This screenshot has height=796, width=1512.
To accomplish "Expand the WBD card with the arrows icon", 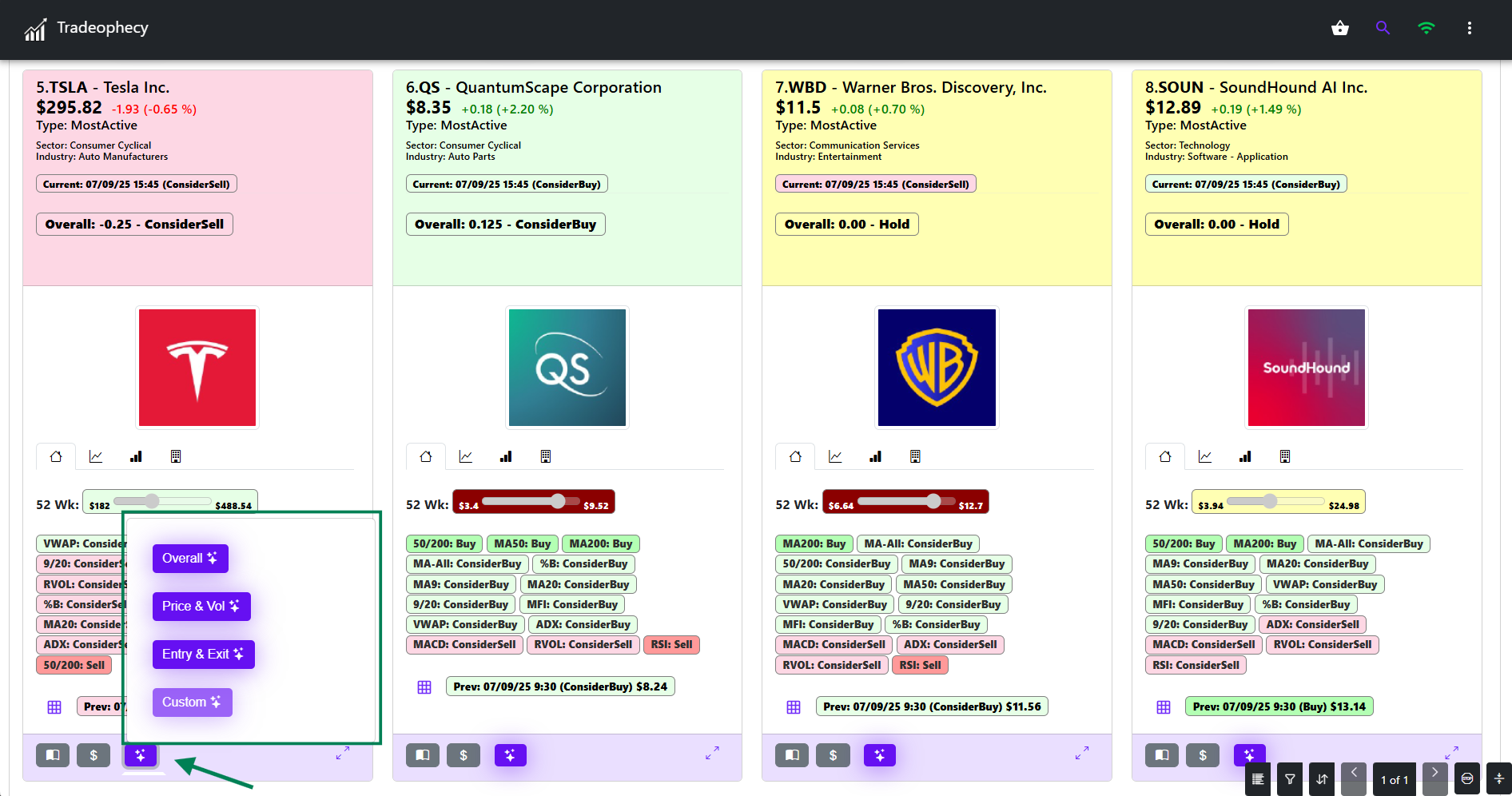I will pos(1082,754).
